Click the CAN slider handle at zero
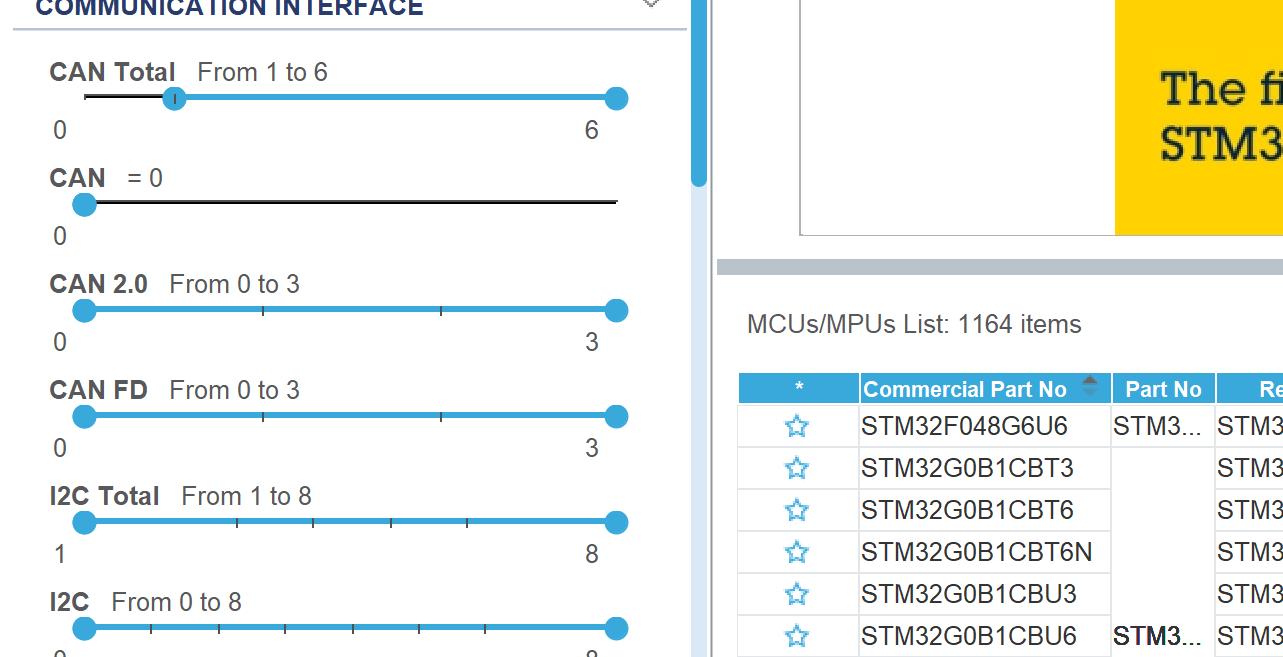 (84, 204)
